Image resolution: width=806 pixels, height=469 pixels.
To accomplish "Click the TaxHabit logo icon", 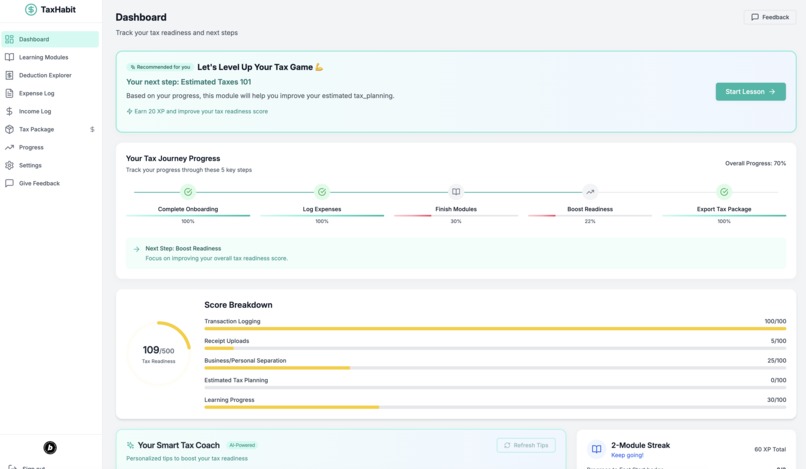I will [x=31, y=9].
